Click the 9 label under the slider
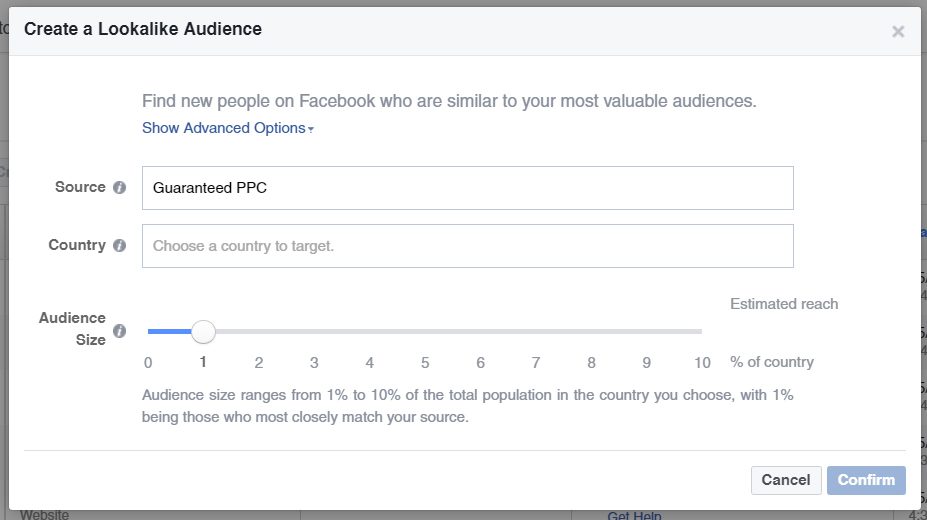 point(647,362)
